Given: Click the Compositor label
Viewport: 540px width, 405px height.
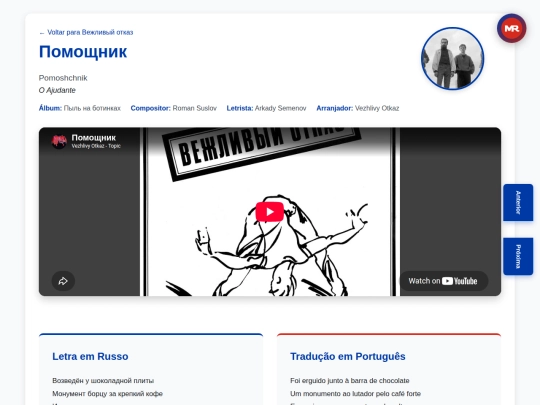Looking at the screenshot, I should pyautogui.click(x=150, y=108).
